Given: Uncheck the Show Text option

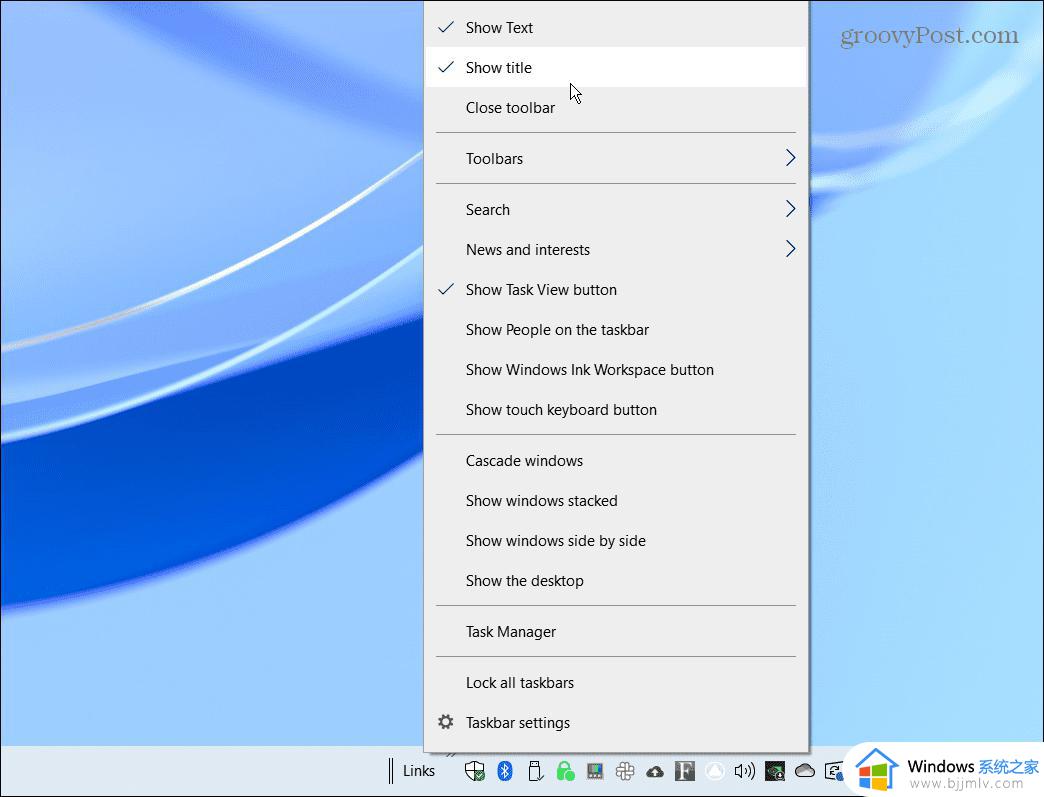Looking at the screenshot, I should (x=616, y=27).
